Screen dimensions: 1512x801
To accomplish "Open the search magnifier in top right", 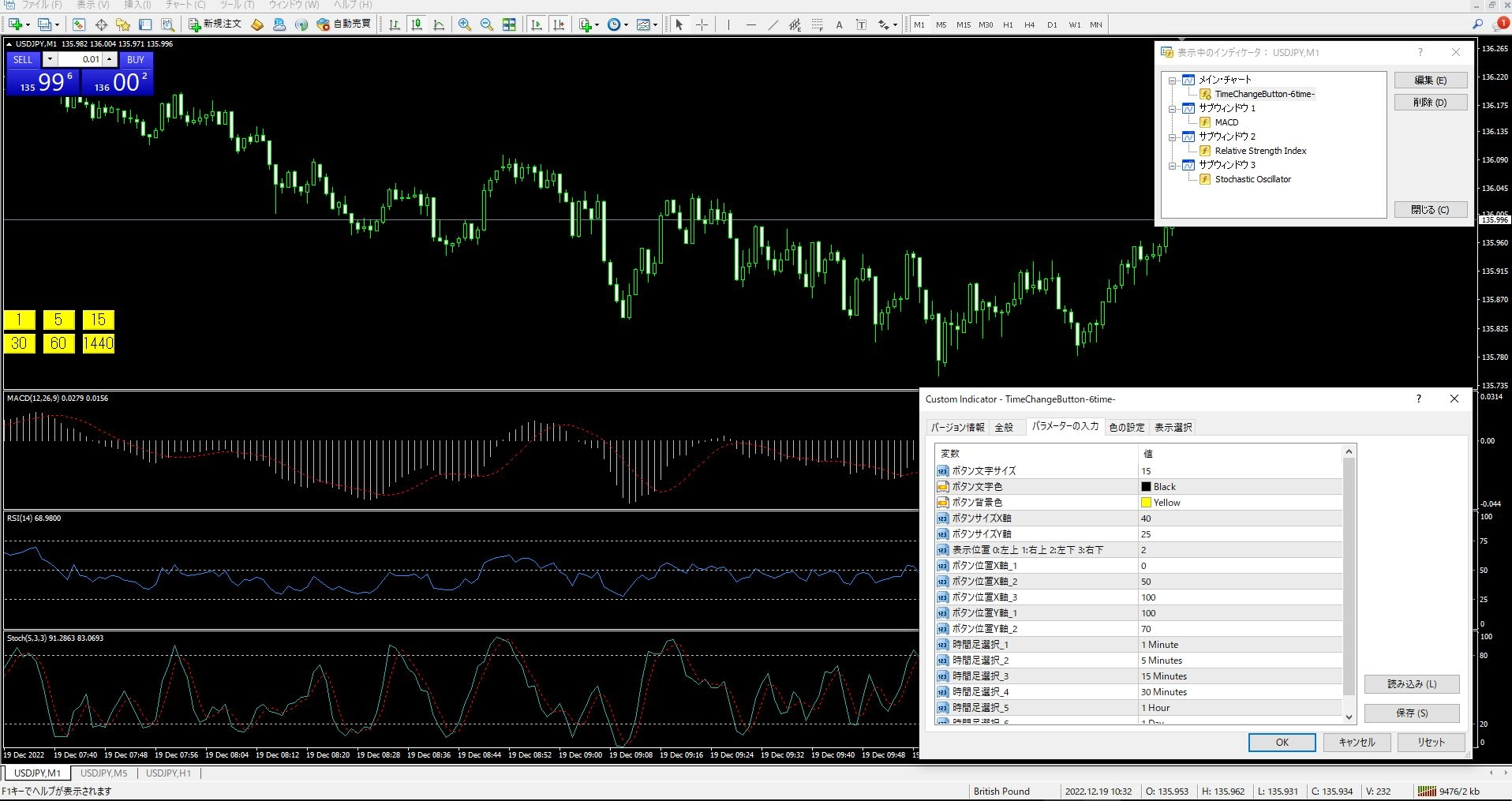I will click(1477, 24).
